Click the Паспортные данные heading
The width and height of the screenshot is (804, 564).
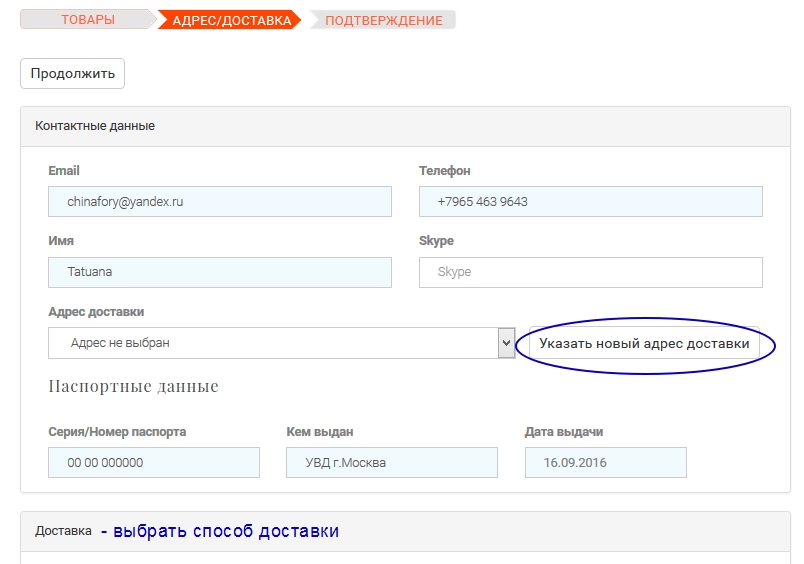(133, 386)
